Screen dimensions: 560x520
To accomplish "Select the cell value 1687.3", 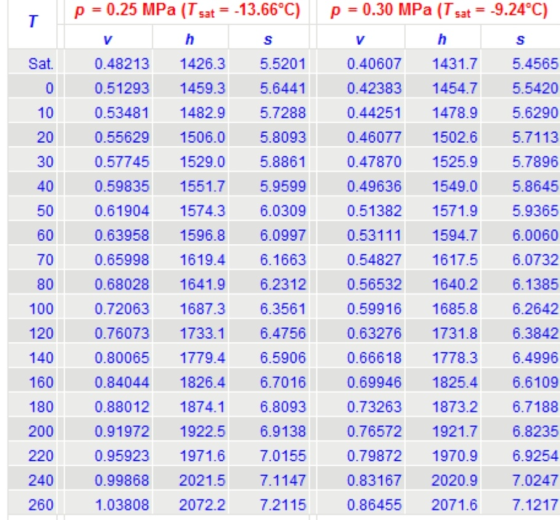I will (202, 309).
